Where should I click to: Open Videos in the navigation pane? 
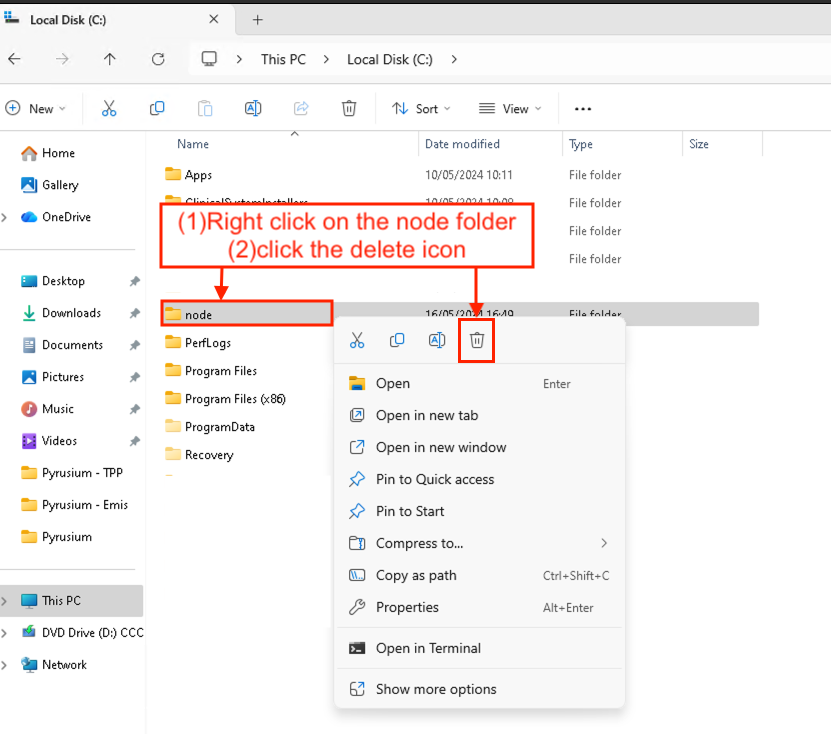tap(49, 441)
